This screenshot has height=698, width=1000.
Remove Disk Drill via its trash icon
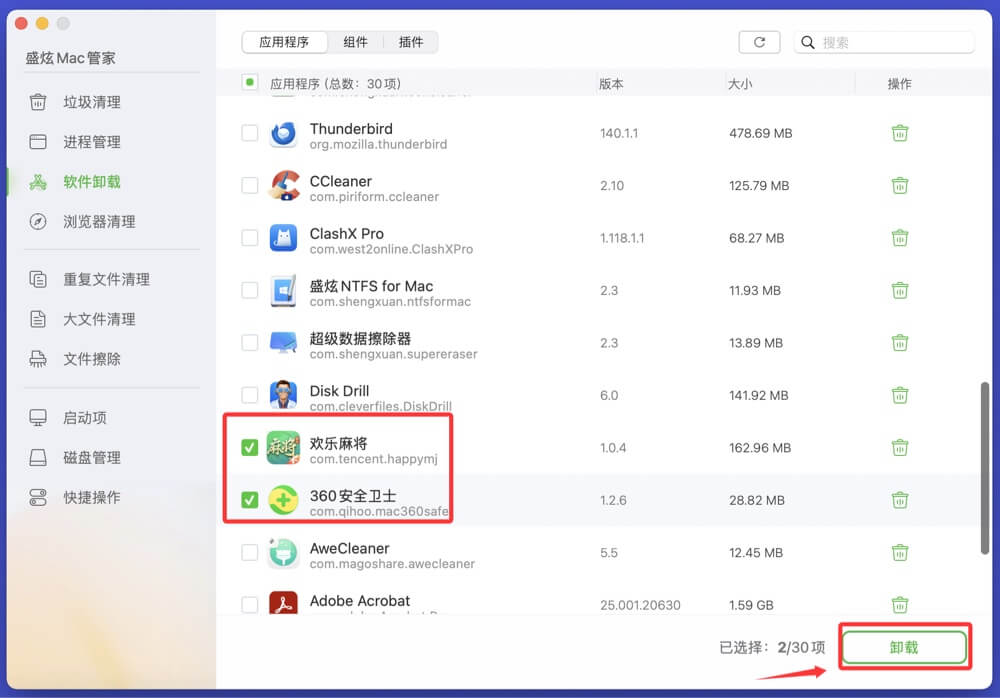(x=900, y=395)
